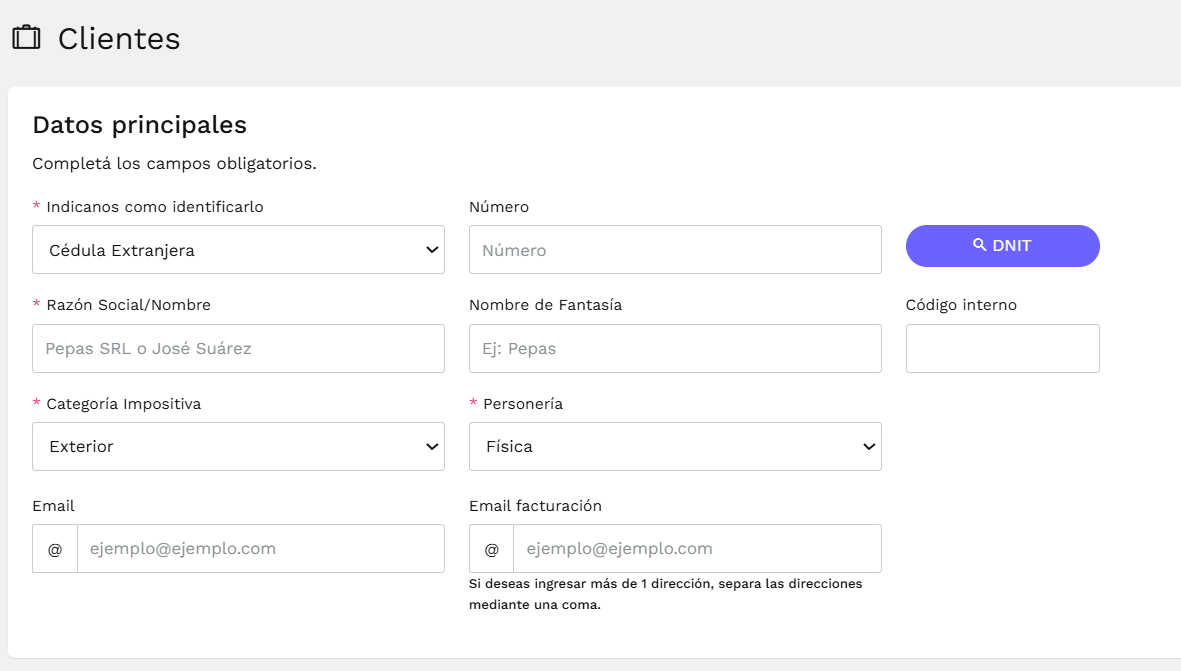
Task: Click the 'Número' label
Action: 499,207
